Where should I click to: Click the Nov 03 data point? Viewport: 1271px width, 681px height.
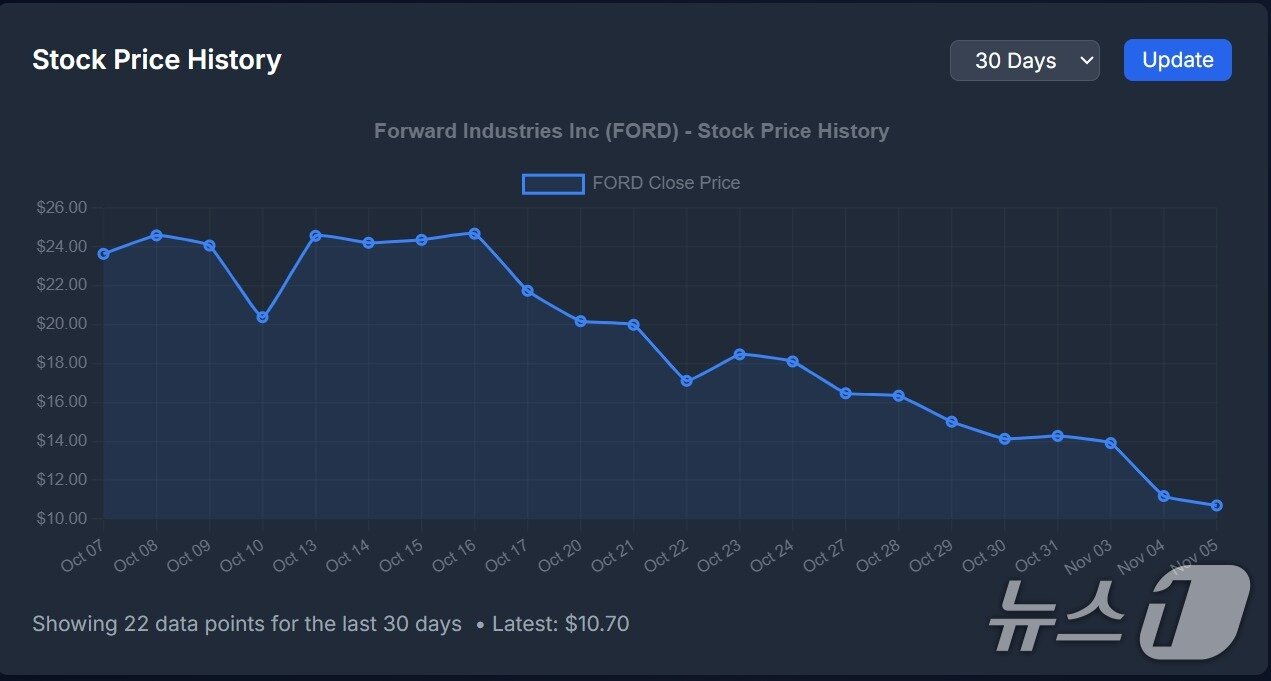coord(1111,443)
